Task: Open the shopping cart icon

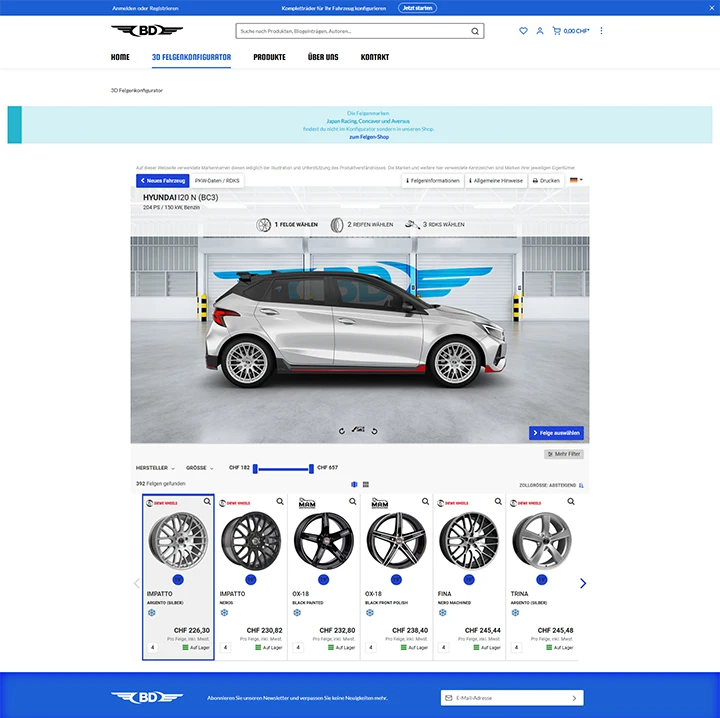Action: (x=557, y=31)
